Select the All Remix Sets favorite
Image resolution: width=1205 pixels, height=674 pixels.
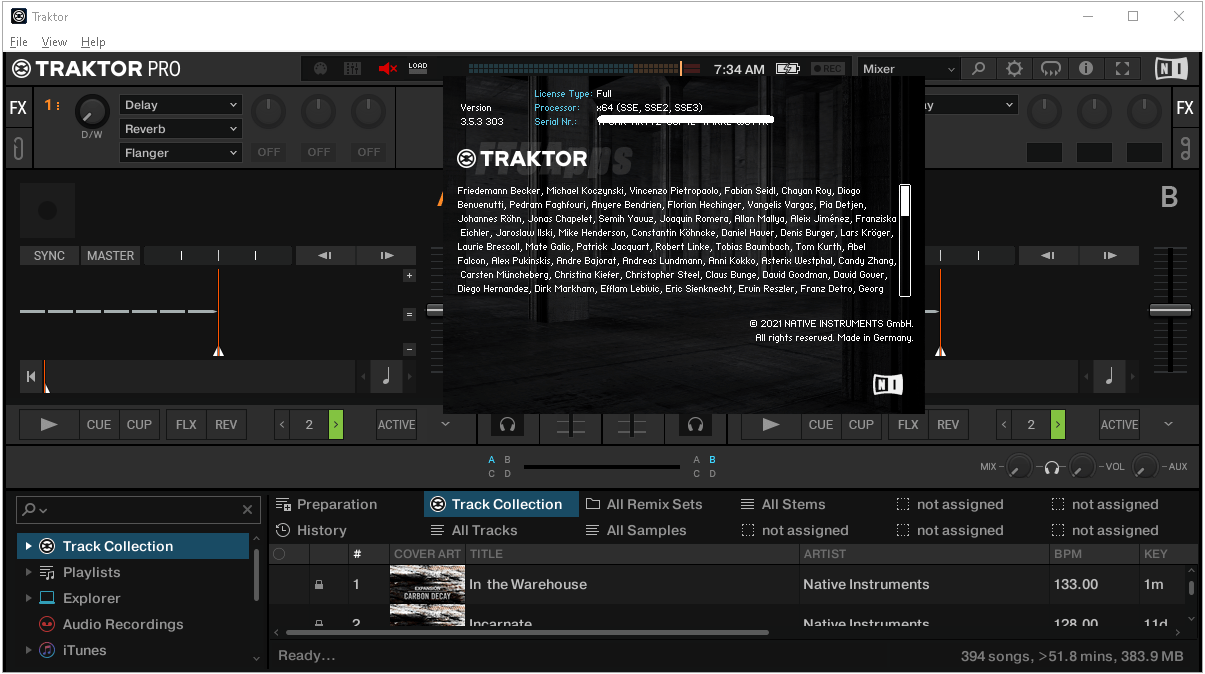coord(644,505)
